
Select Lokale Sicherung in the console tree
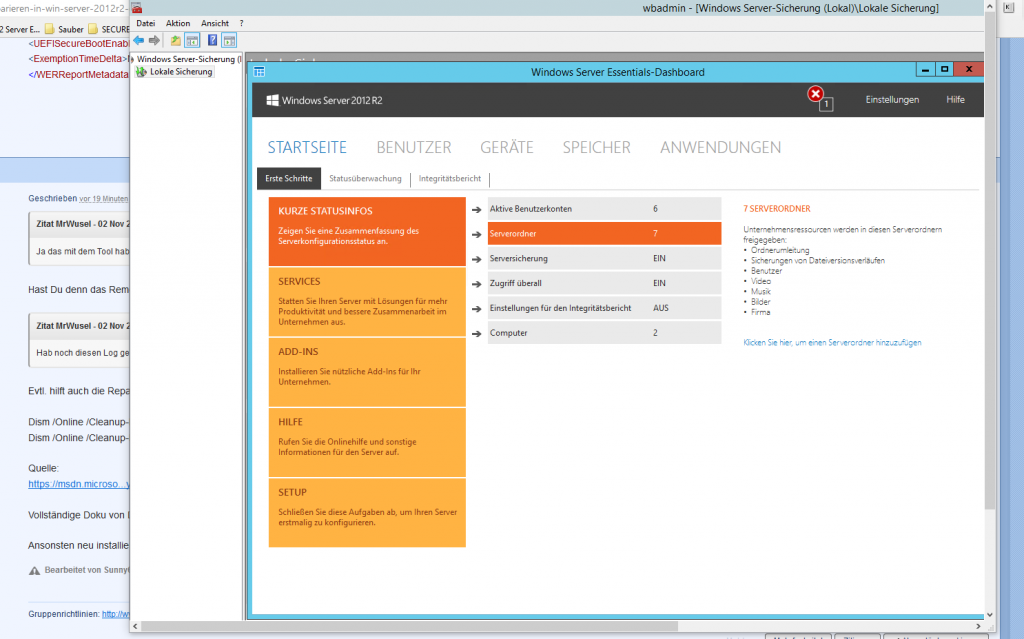click(181, 72)
